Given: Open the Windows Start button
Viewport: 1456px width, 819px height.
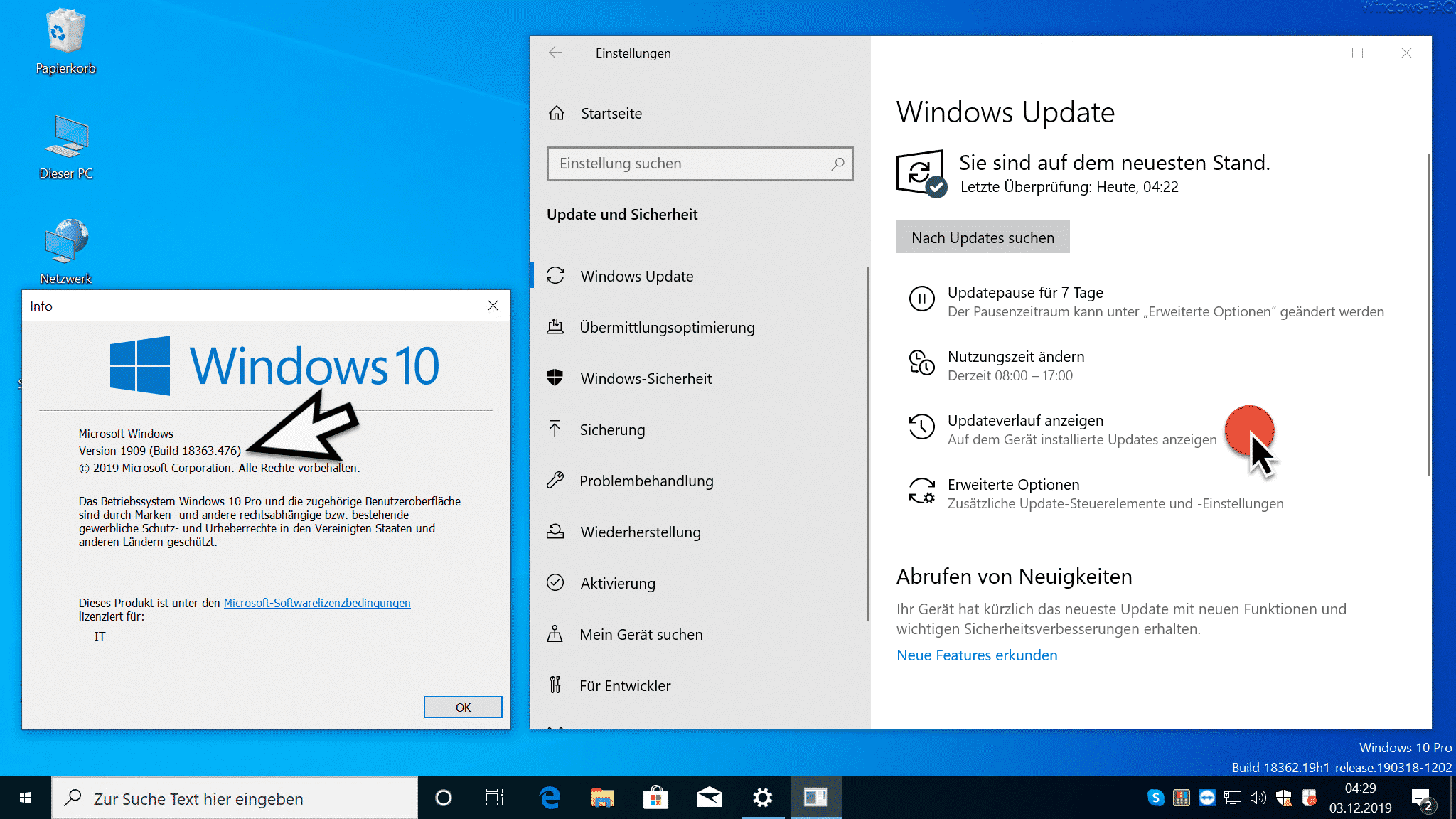Looking at the screenshot, I should (x=26, y=798).
